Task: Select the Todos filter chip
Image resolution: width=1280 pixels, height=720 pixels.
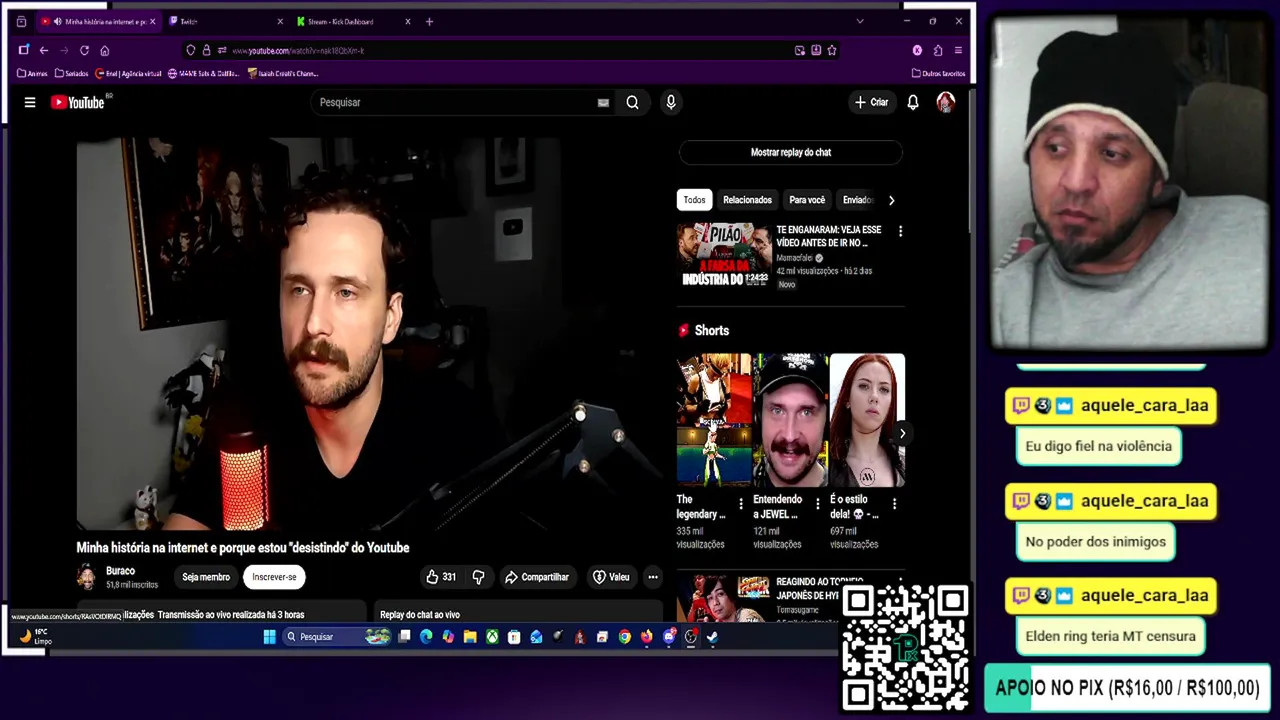Action: click(694, 200)
